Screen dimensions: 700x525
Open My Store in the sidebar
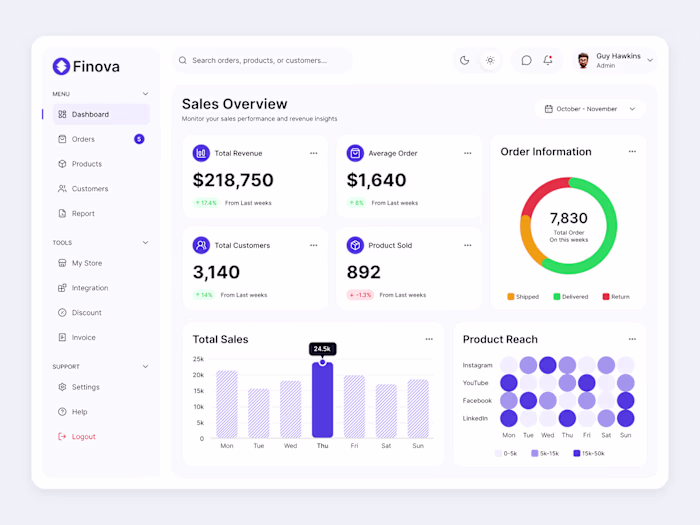[x=101, y=263]
